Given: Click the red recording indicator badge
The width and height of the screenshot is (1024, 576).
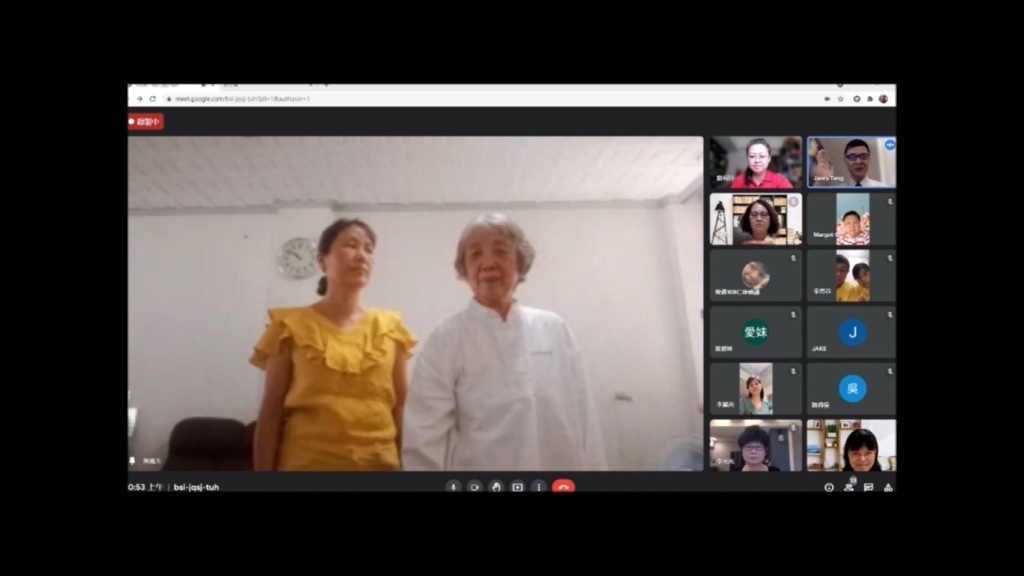Looking at the screenshot, I should (146, 121).
